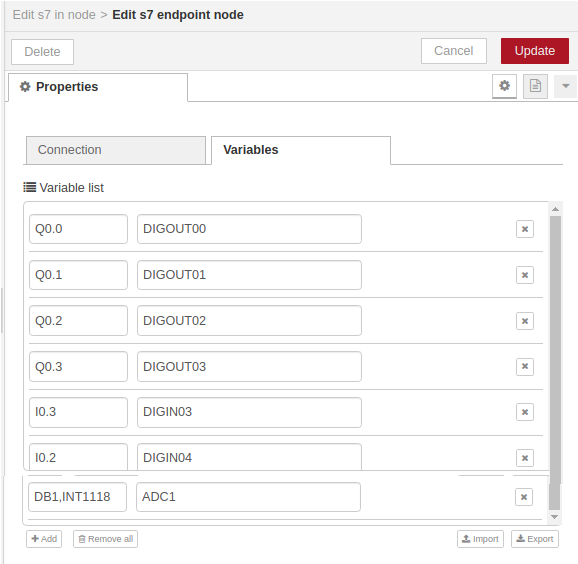The width and height of the screenshot is (578, 564).
Task: Click the Update button
Action: click(x=535, y=51)
